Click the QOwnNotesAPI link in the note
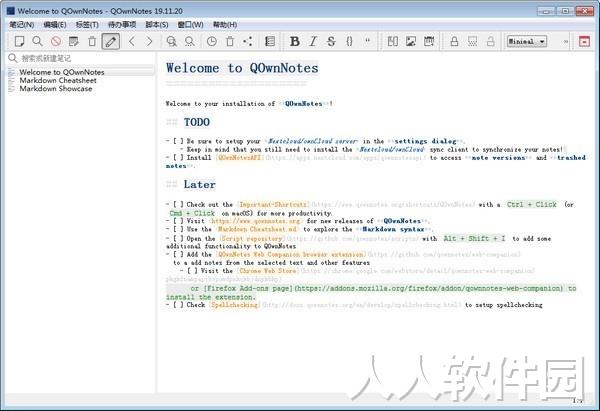This screenshot has height=411, width=600. coord(239,158)
